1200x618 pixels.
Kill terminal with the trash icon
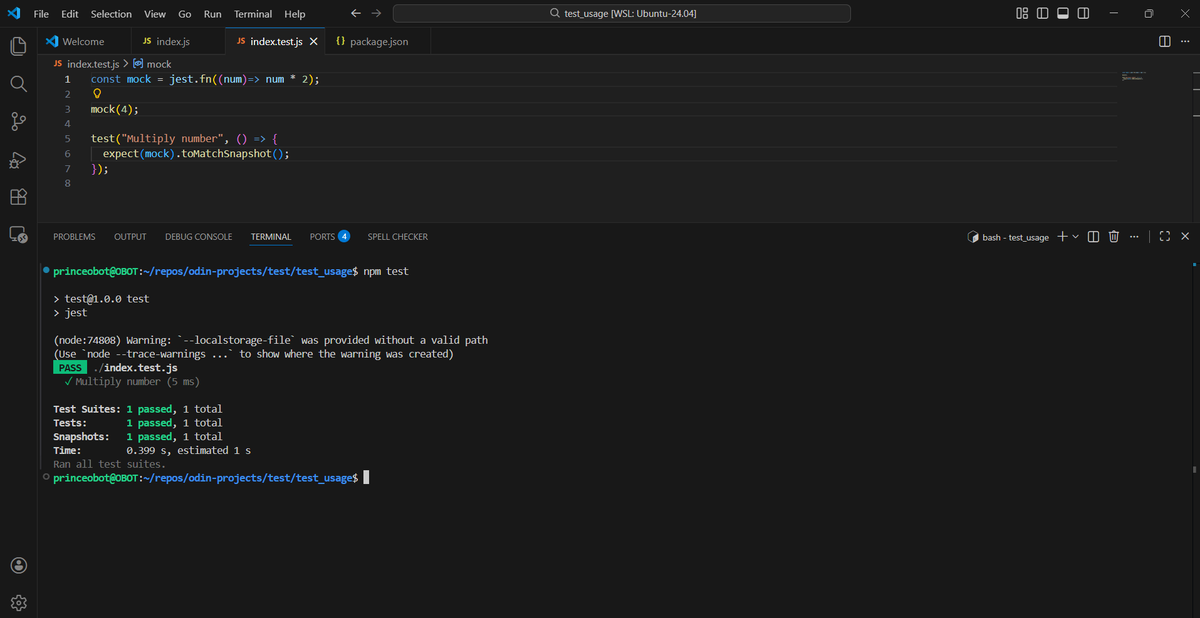click(1114, 237)
